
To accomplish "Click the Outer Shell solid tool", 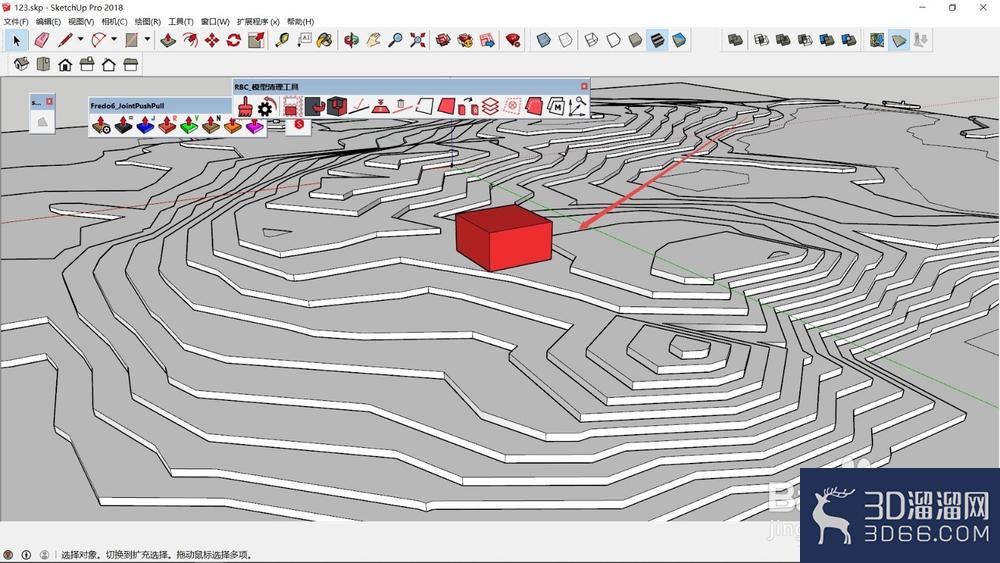I will click(x=735, y=40).
